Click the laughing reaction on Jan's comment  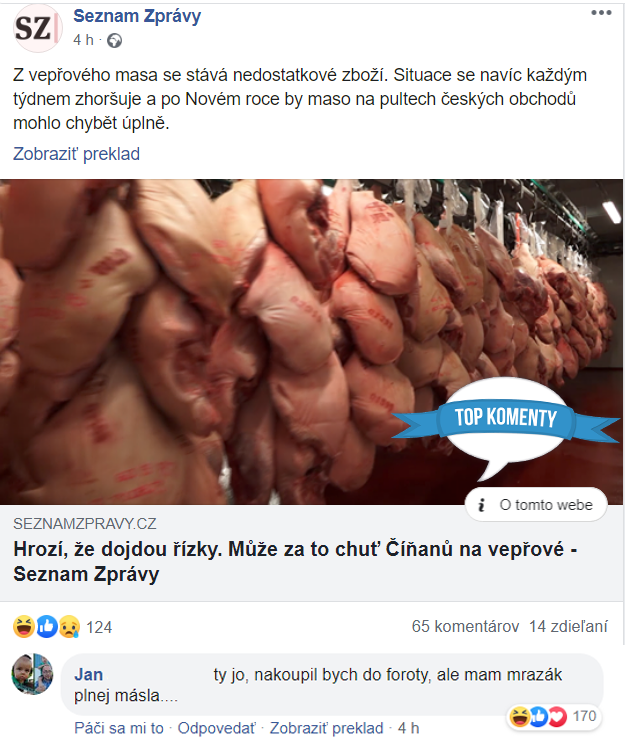click(x=519, y=716)
